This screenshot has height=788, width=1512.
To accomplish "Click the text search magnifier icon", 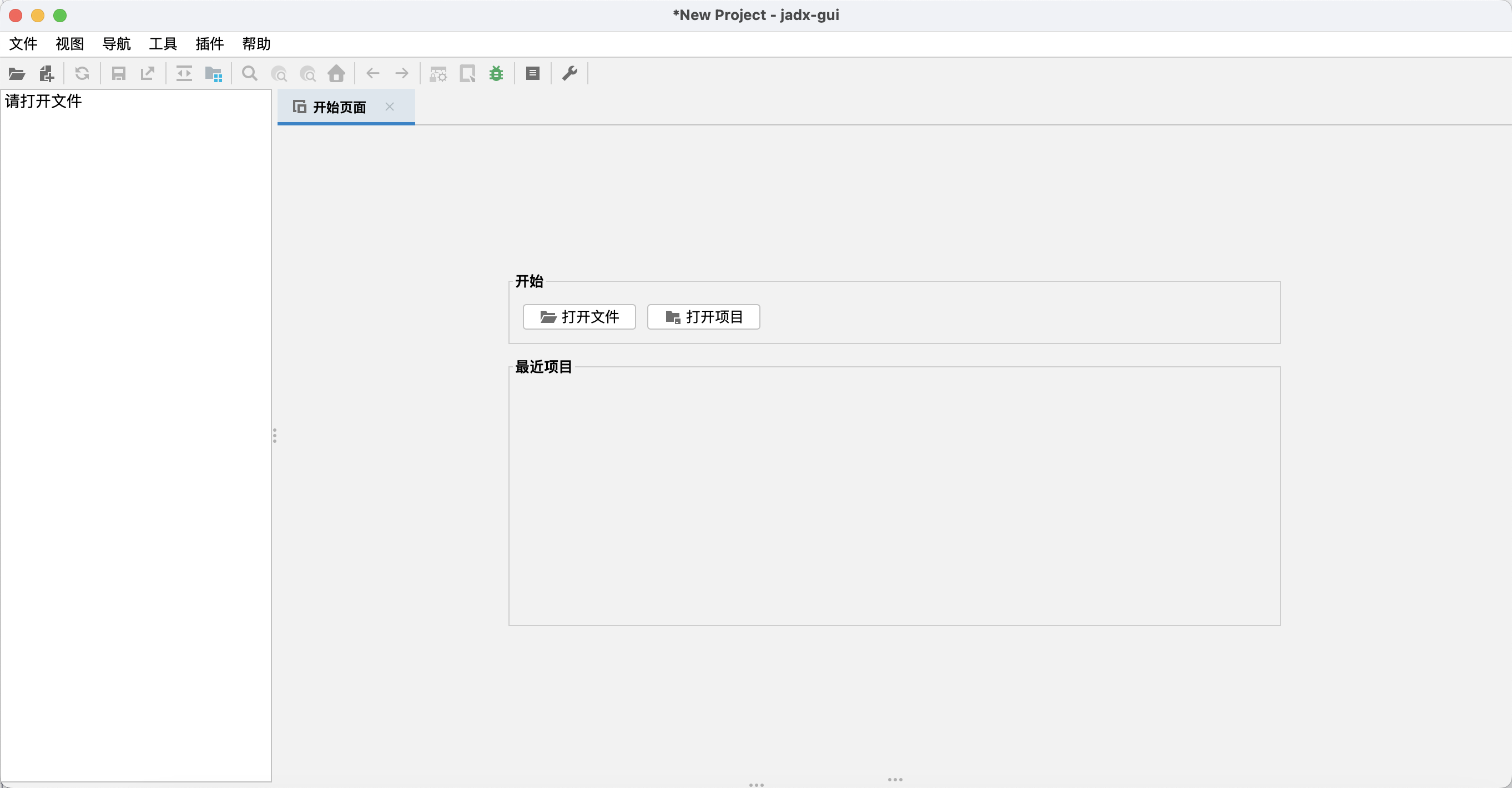I will coord(249,74).
